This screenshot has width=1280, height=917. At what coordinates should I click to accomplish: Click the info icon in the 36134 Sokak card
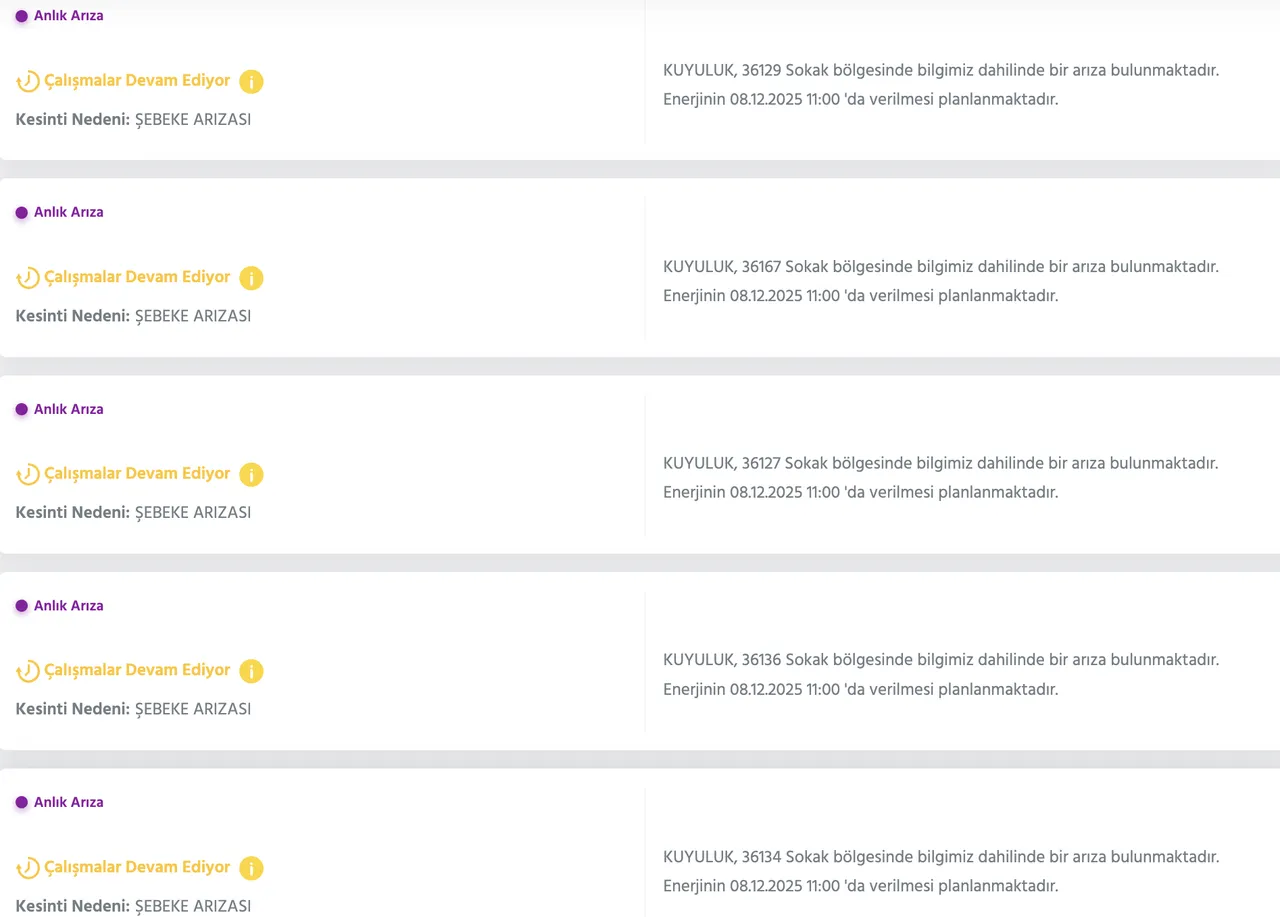coord(251,868)
